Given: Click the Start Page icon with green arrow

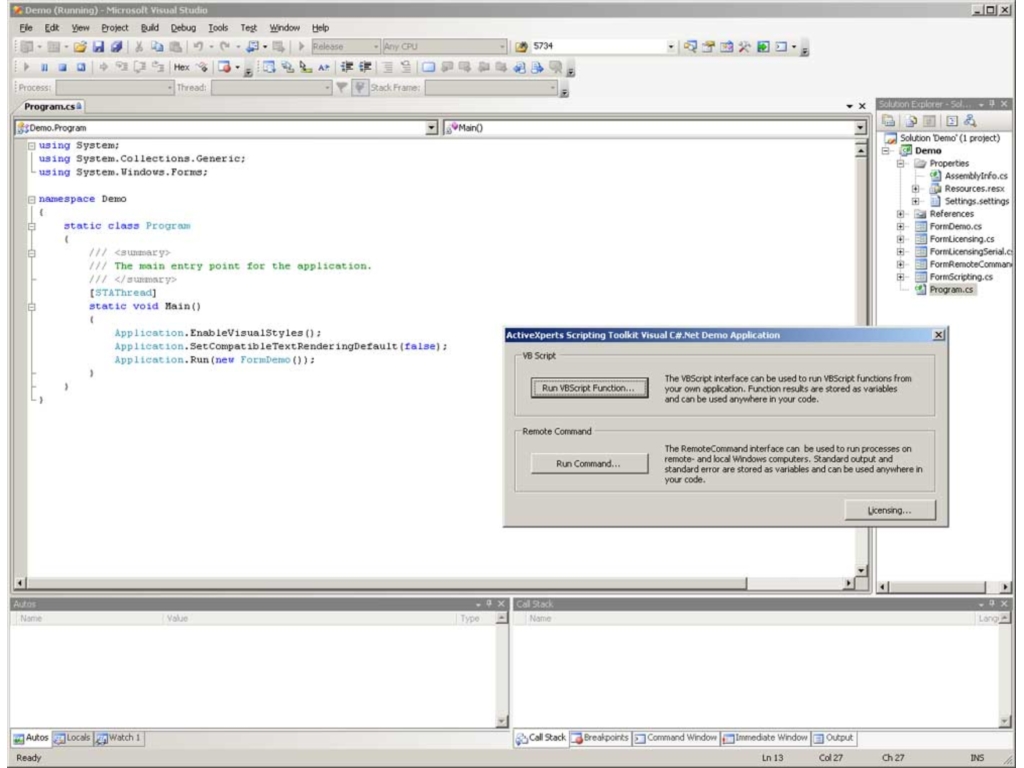Looking at the screenshot, I should coord(763,46).
